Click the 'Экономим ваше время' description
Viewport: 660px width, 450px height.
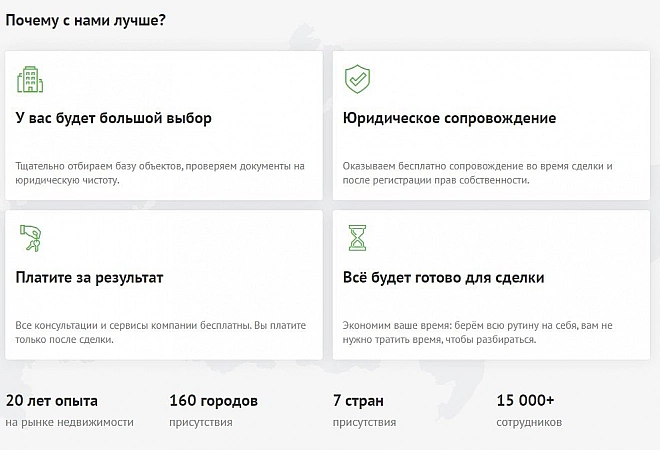pos(477,332)
